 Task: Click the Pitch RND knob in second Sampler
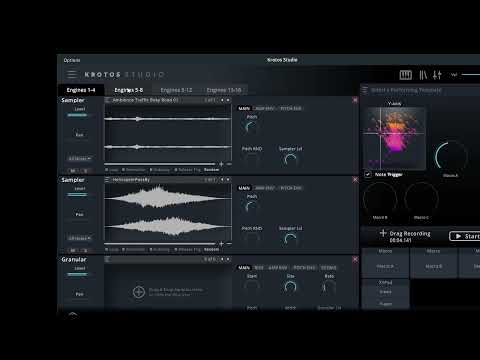pyautogui.click(x=252, y=239)
